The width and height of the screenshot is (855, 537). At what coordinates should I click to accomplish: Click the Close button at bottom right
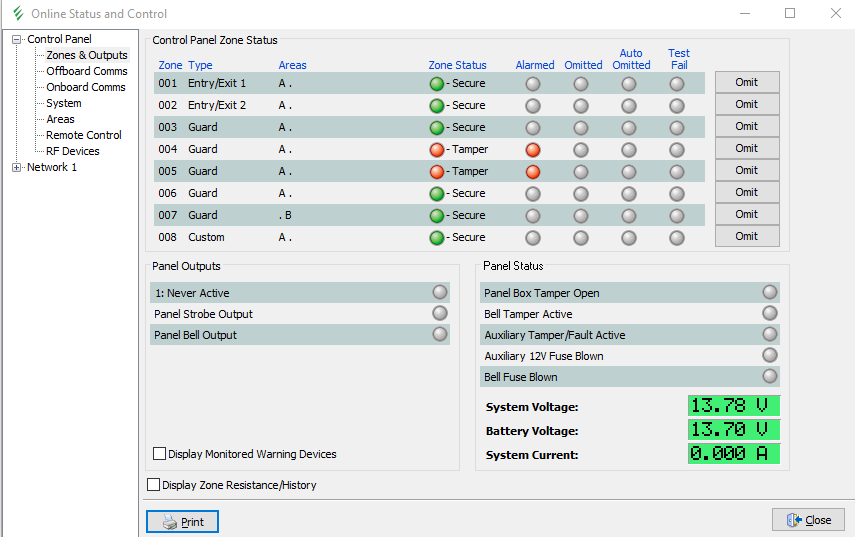[x=808, y=520]
